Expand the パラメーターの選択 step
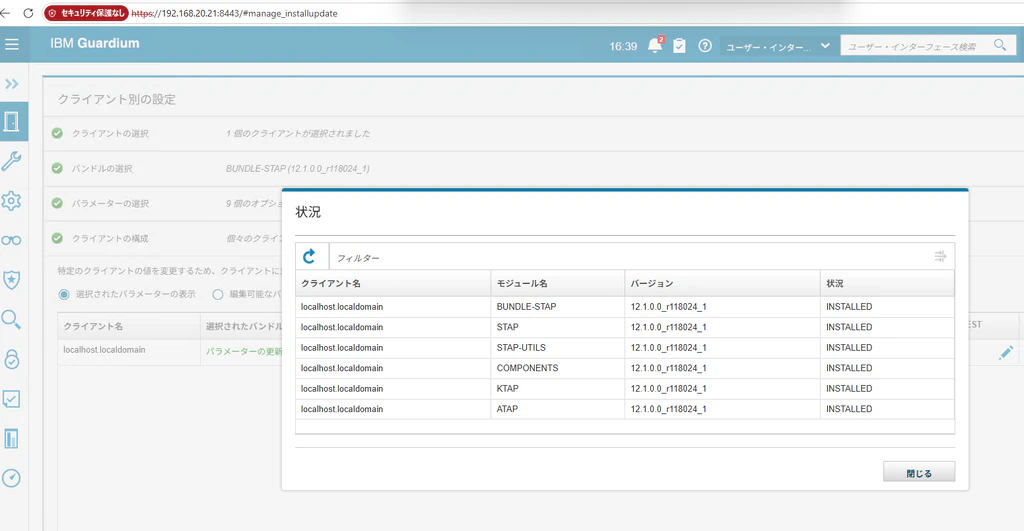 pyautogui.click(x=110, y=204)
